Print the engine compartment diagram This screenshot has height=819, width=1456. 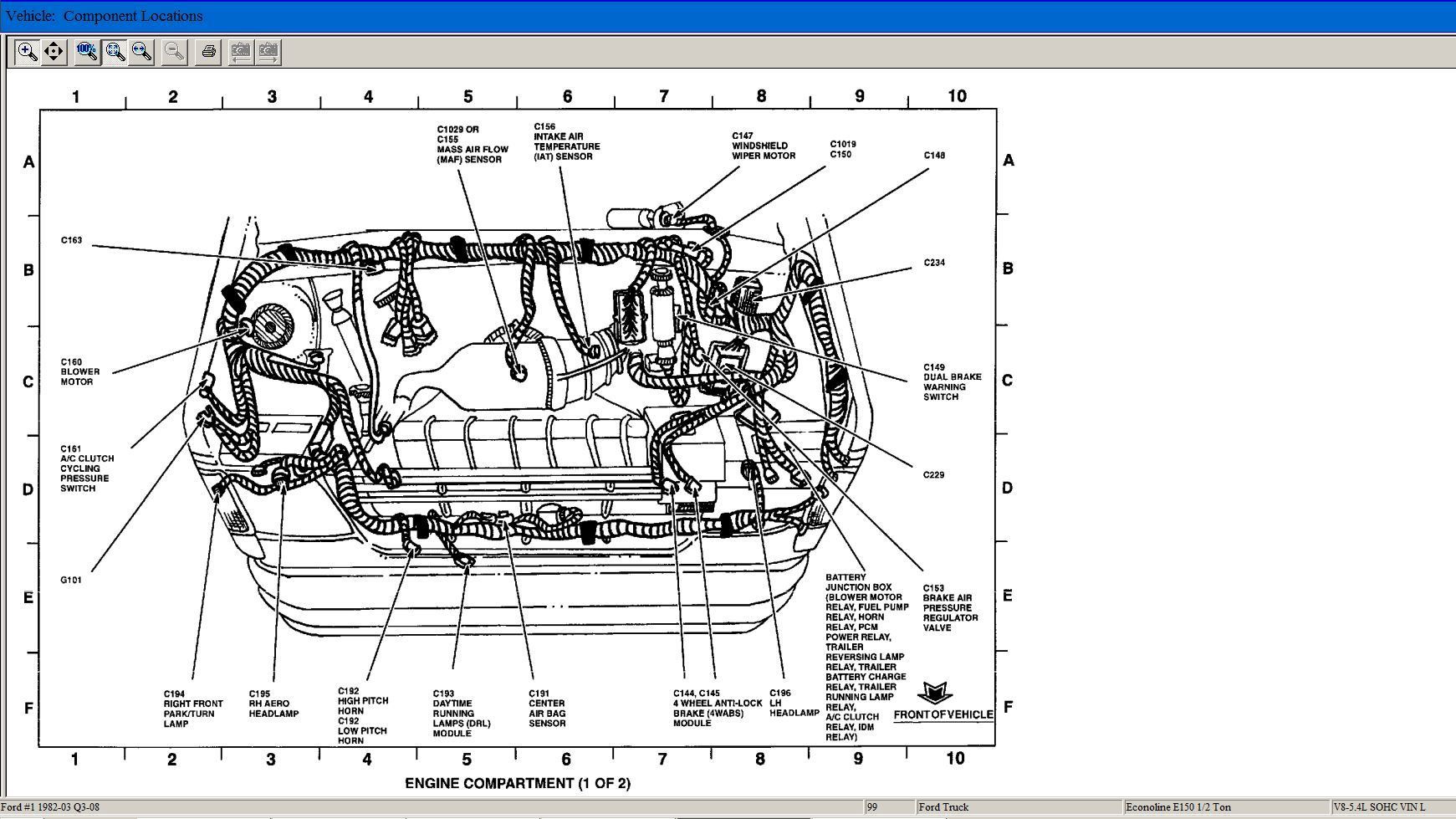click(208, 52)
